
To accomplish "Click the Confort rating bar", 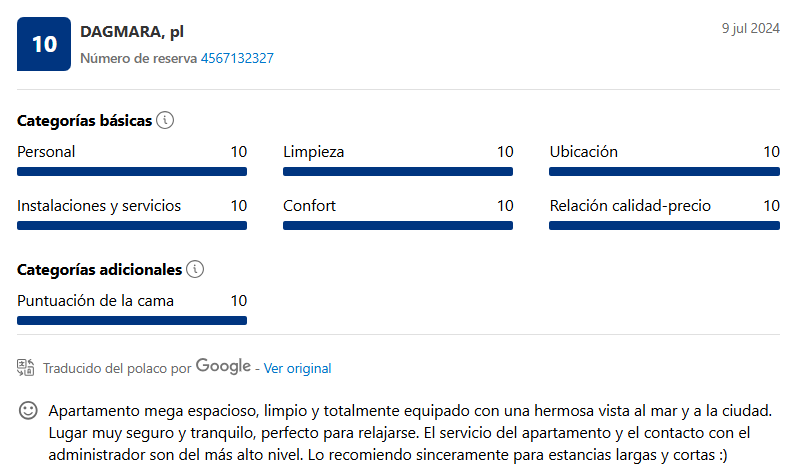I will (x=398, y=226).
